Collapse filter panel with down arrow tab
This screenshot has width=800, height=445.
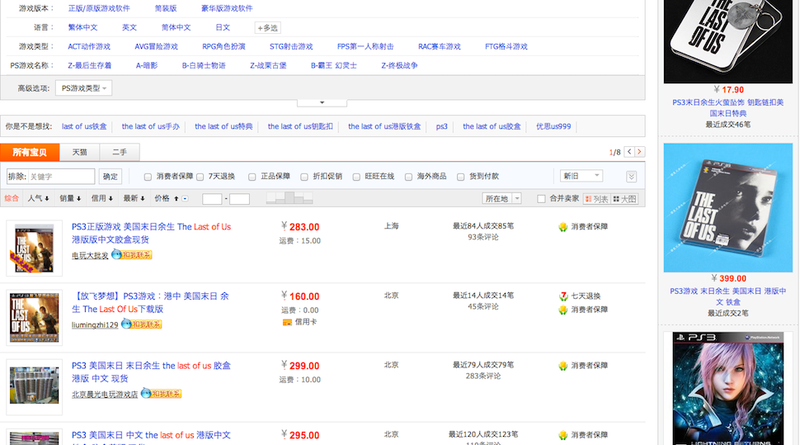[x=322, y=103]
